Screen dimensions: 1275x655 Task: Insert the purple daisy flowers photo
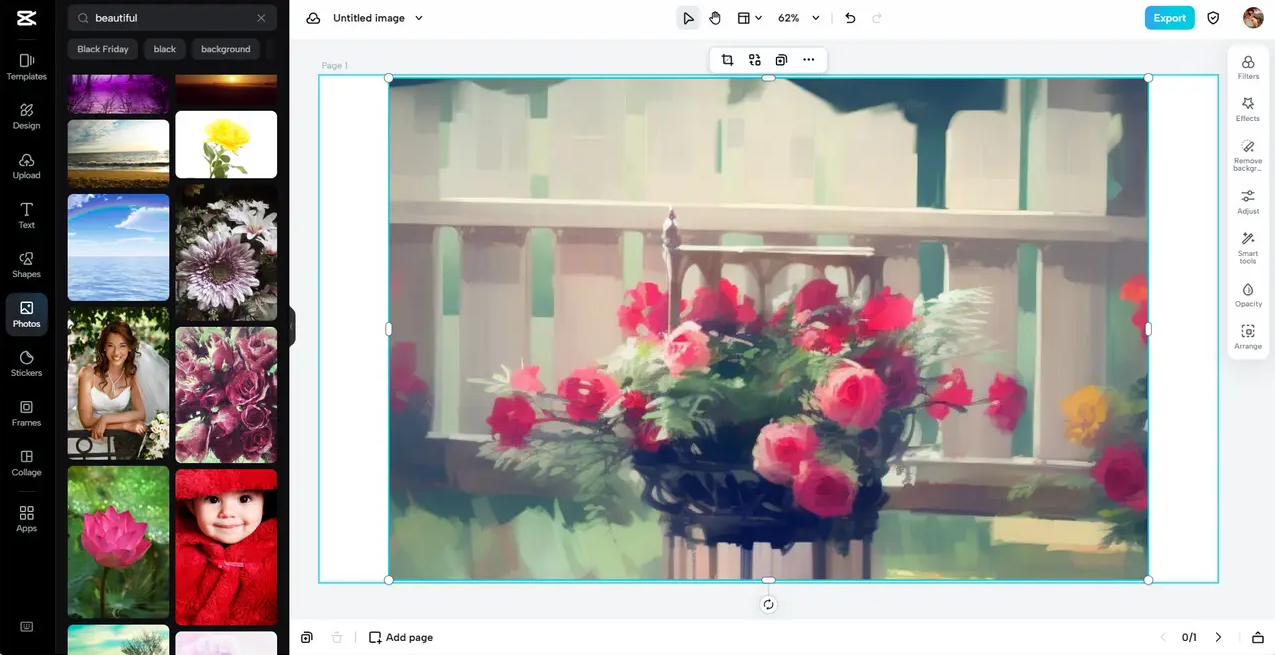tap(226, 252)
